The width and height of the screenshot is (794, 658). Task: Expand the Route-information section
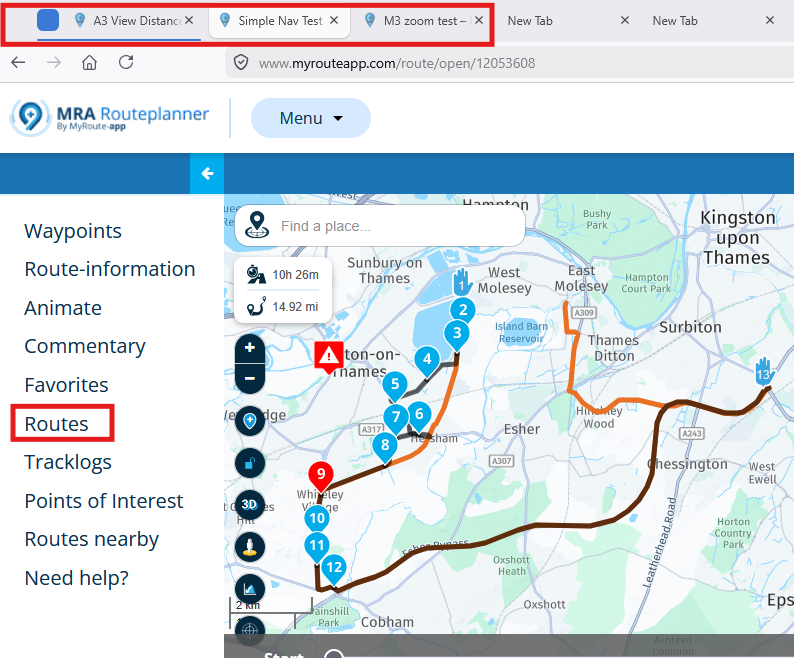click(110, 269)
